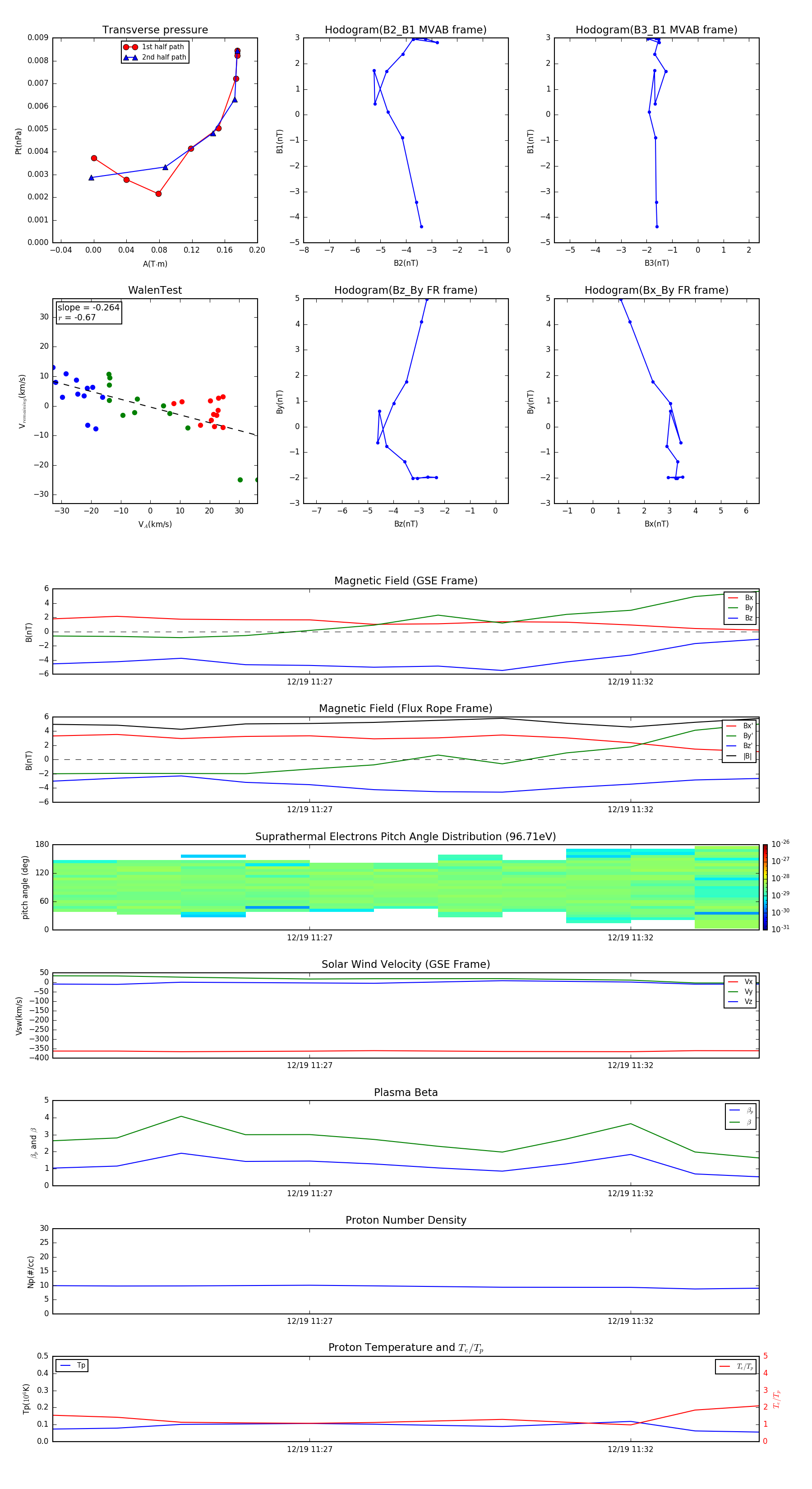
Task: Click the '10^-26' colorbar tick label
Action: tap(780, 844)
